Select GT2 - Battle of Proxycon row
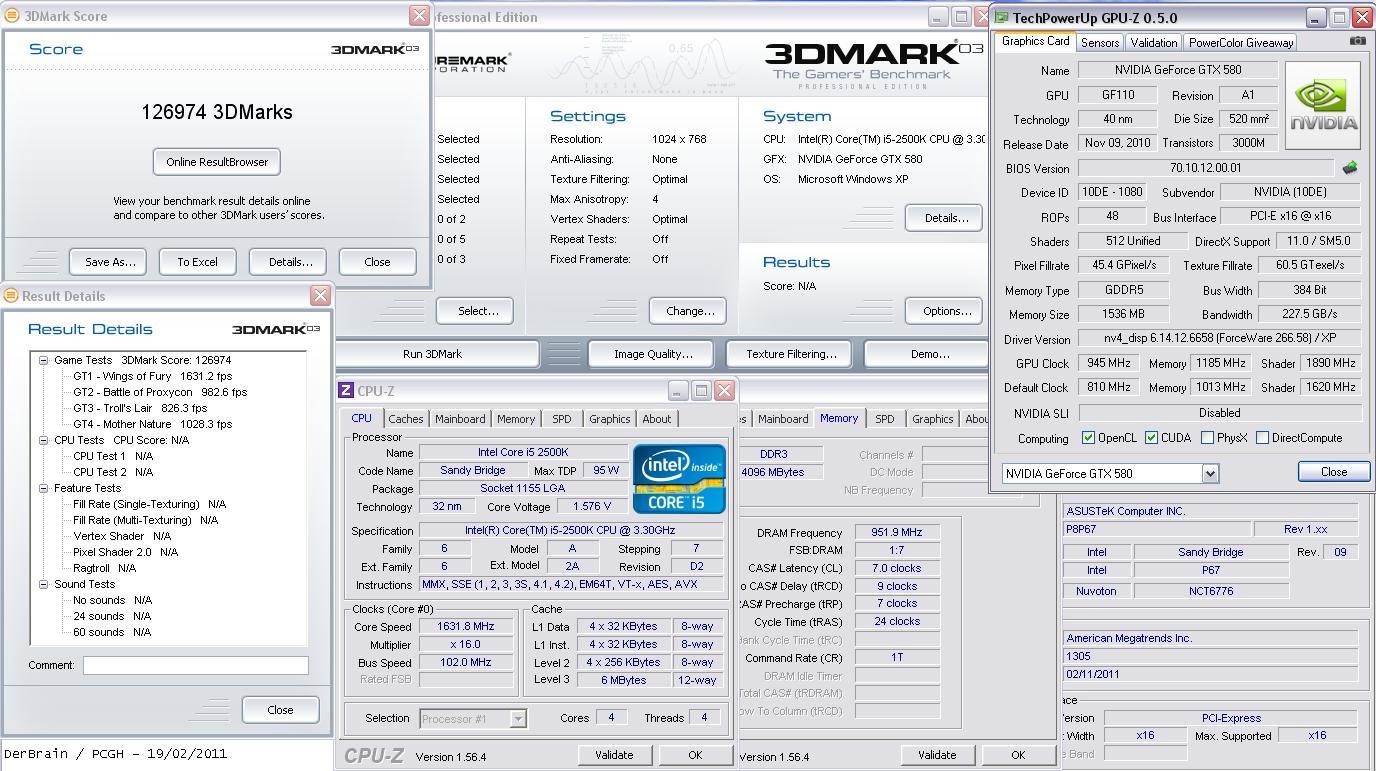 (160, 392)
